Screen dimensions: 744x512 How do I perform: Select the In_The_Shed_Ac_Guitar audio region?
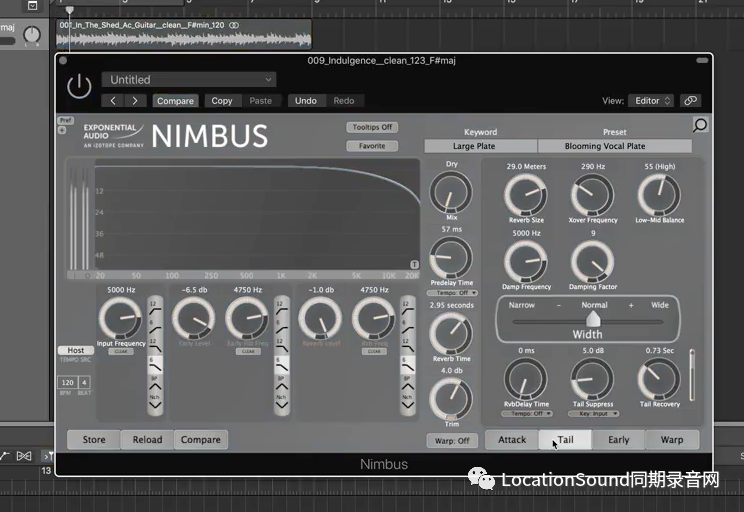184,35
